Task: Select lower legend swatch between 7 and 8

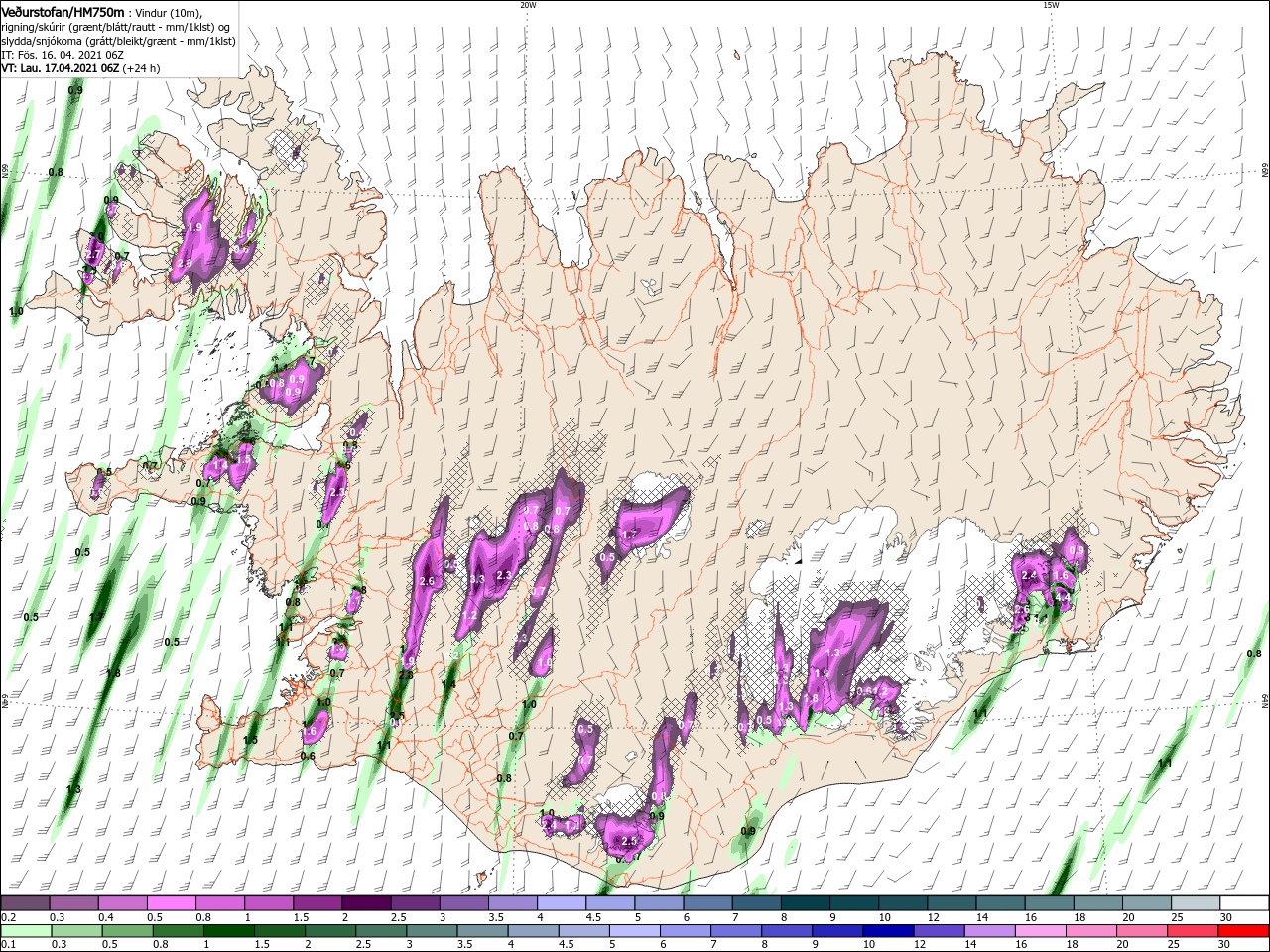Action: [x=737, y=930]
